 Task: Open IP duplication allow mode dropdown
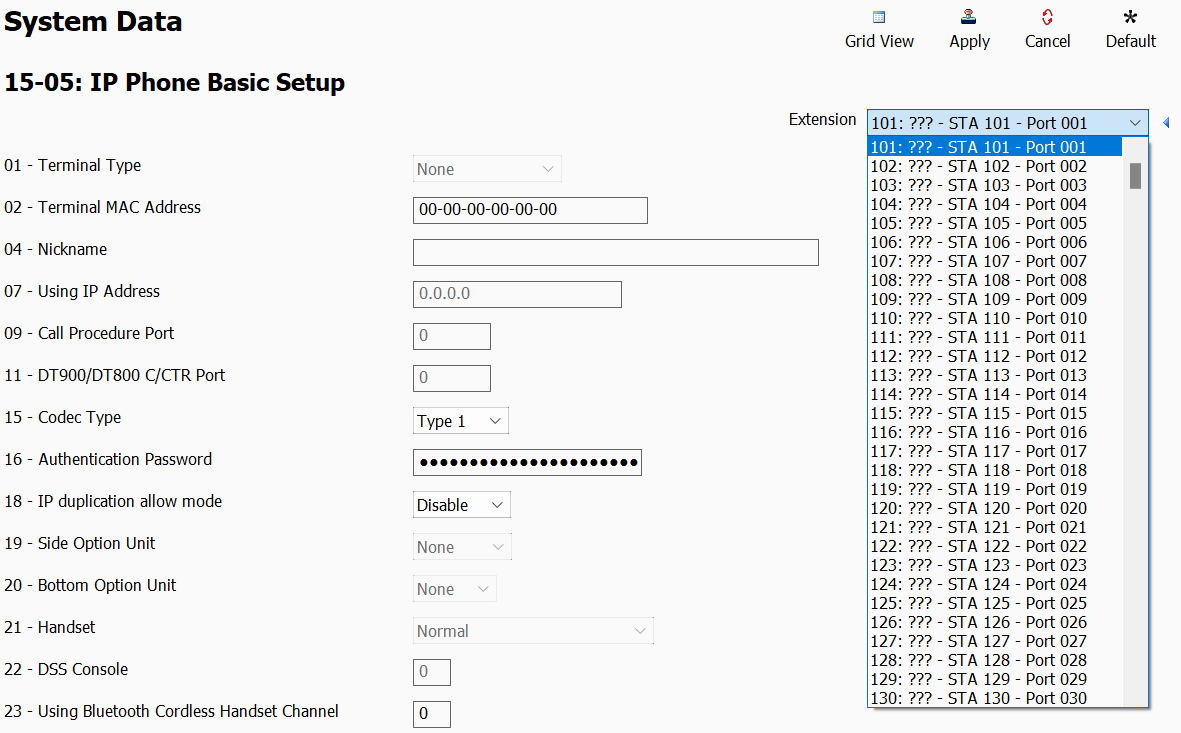click(462, 505)
